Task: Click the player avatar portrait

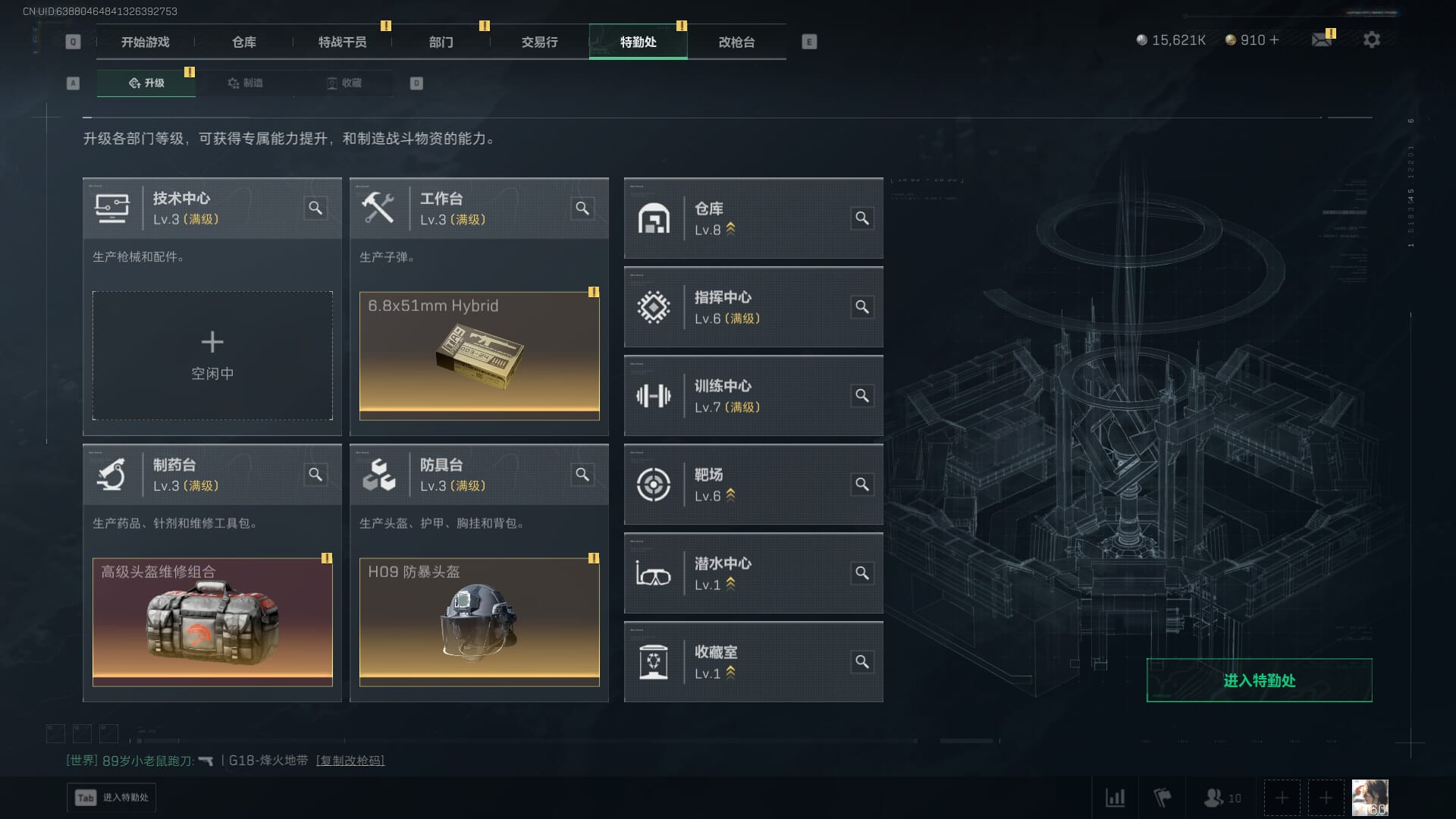Action: click(x=1370, y=798)
